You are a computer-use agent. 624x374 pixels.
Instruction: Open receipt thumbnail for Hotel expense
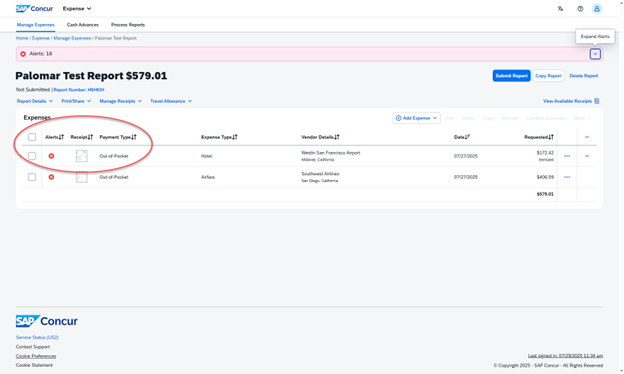82,156
